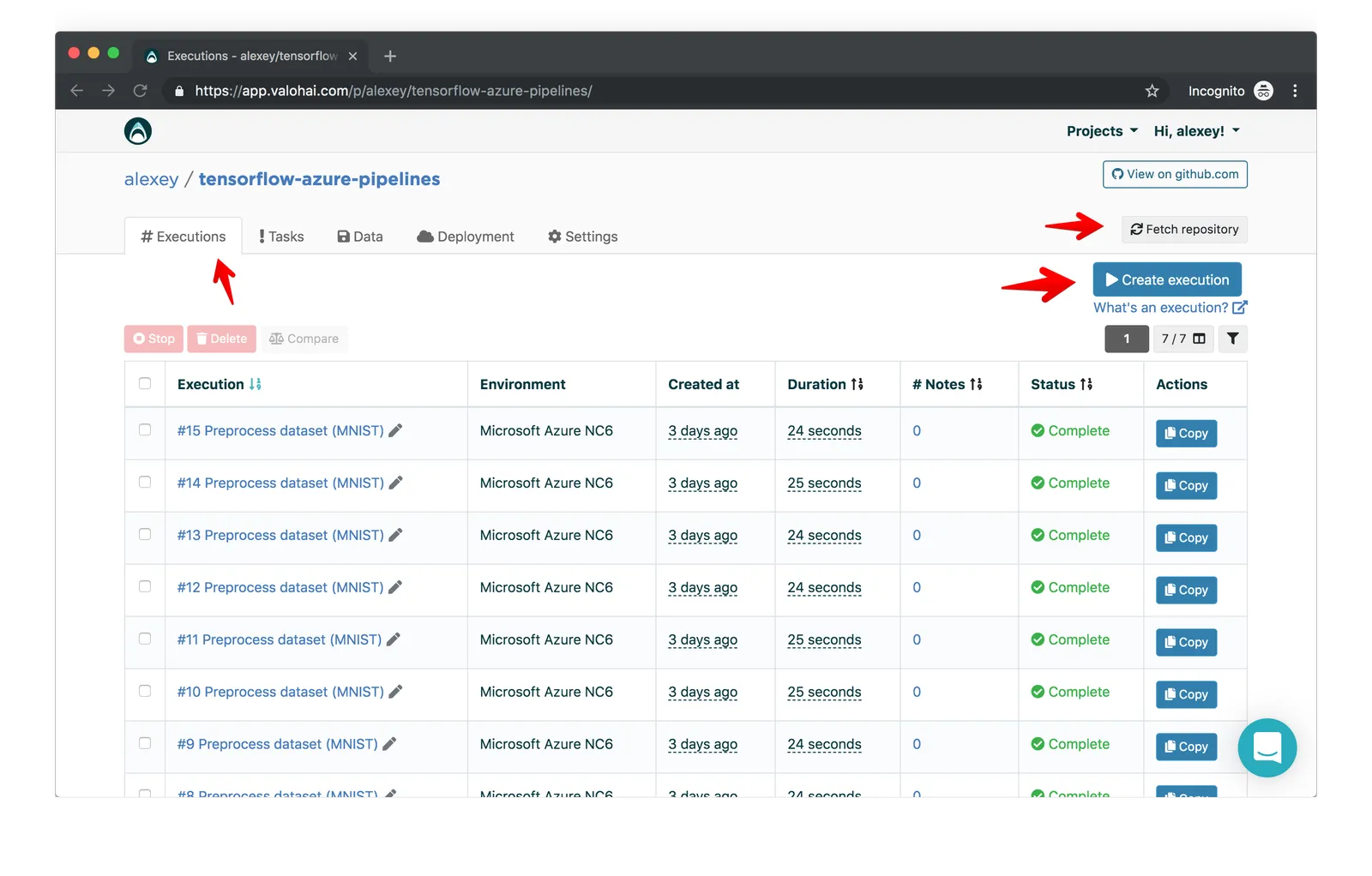Click the Valohai shark logo

point(138,131)
